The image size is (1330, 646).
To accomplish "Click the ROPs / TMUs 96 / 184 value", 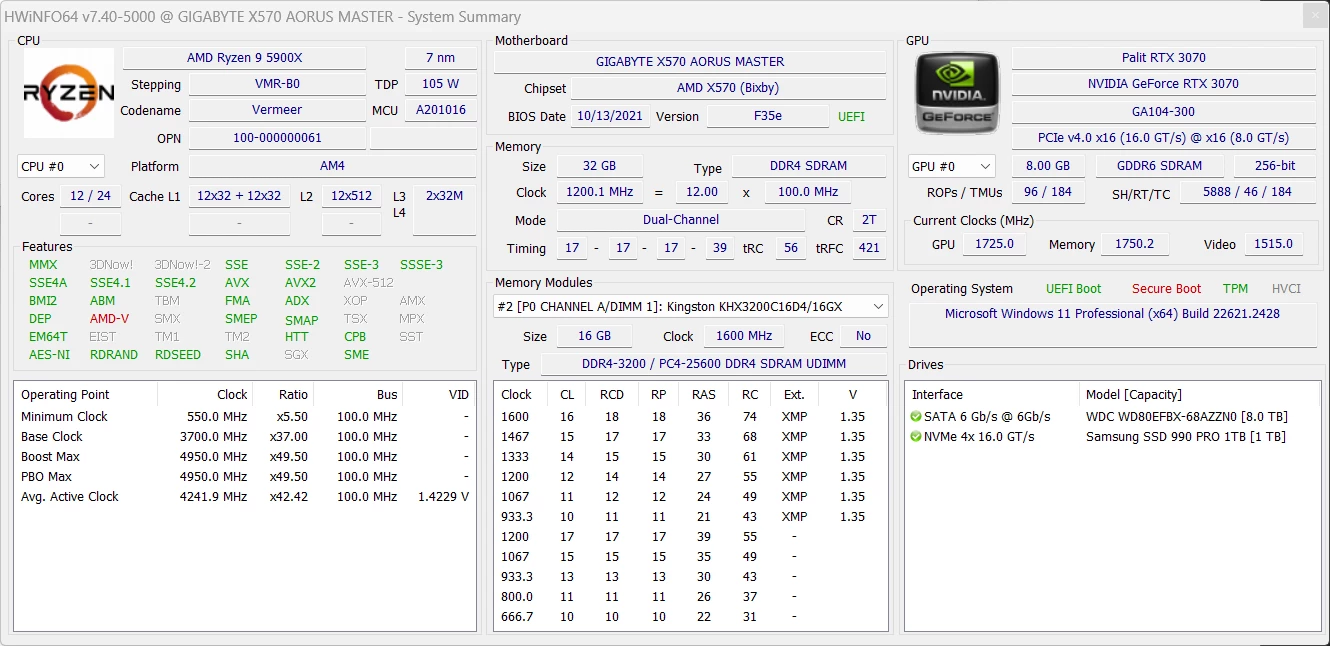I will coord(1047,192).
